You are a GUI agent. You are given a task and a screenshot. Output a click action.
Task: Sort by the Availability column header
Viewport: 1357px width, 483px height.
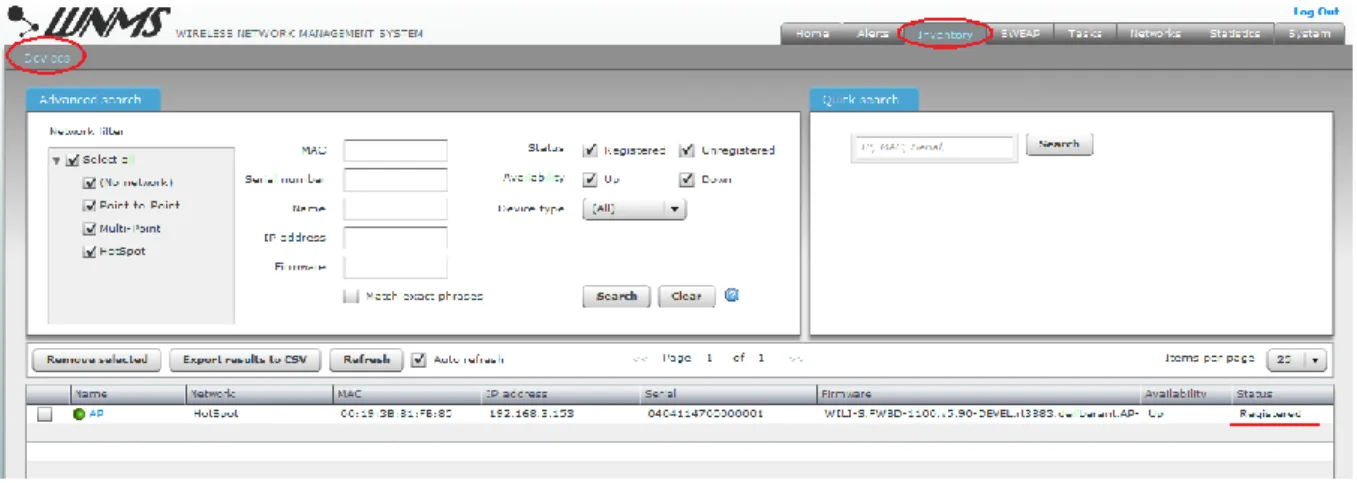(1186, 394)
